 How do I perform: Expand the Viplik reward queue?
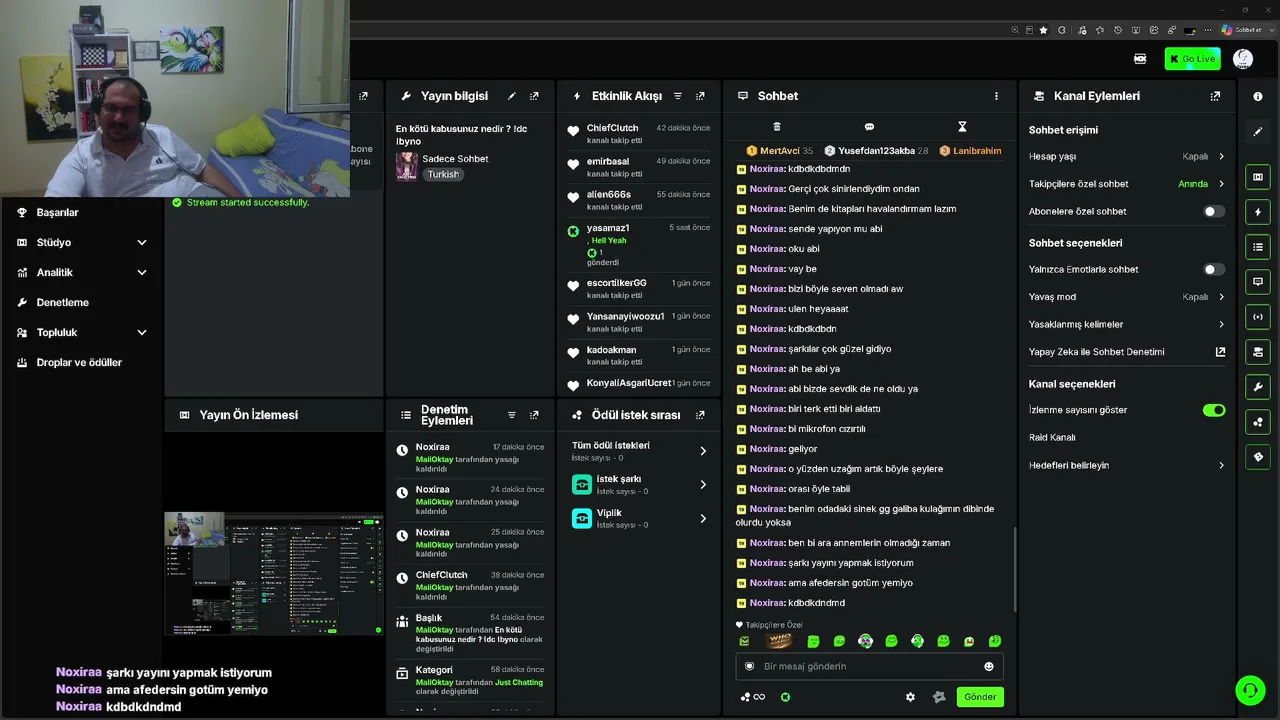tap(640, 518)
